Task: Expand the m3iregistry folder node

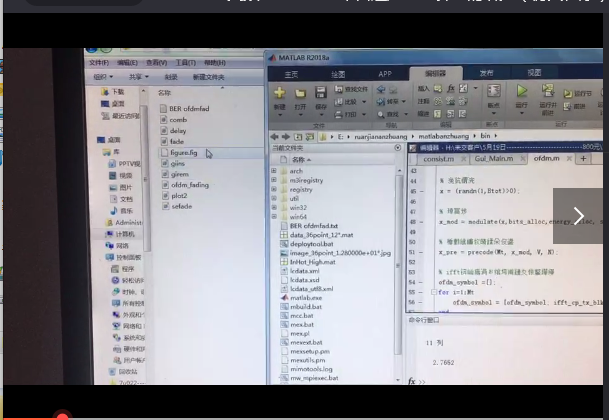Action: pos(274,180)
